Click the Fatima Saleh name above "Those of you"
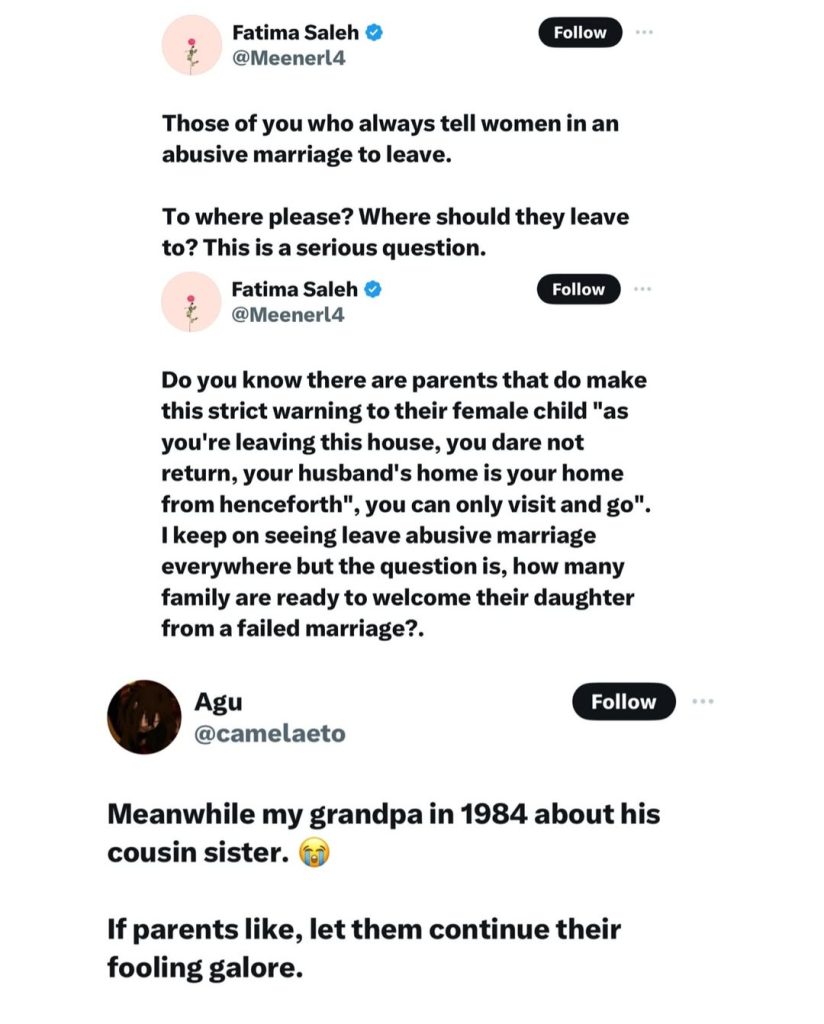 tap(295, 33)
